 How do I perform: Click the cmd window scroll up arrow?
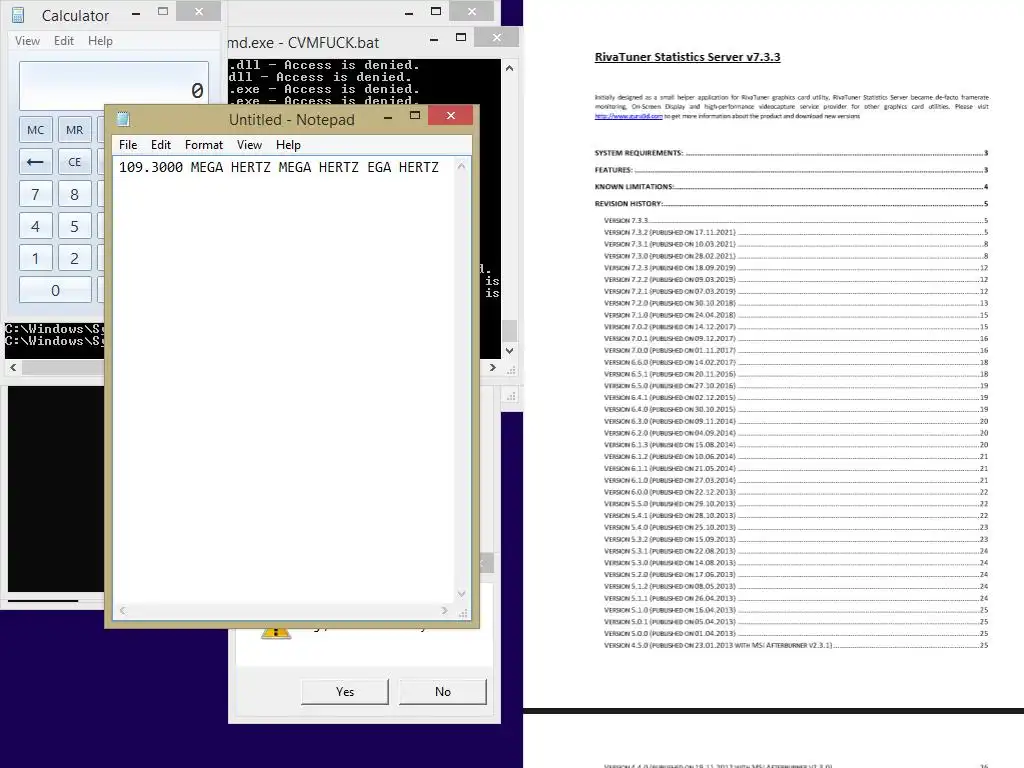pos(509,68)
